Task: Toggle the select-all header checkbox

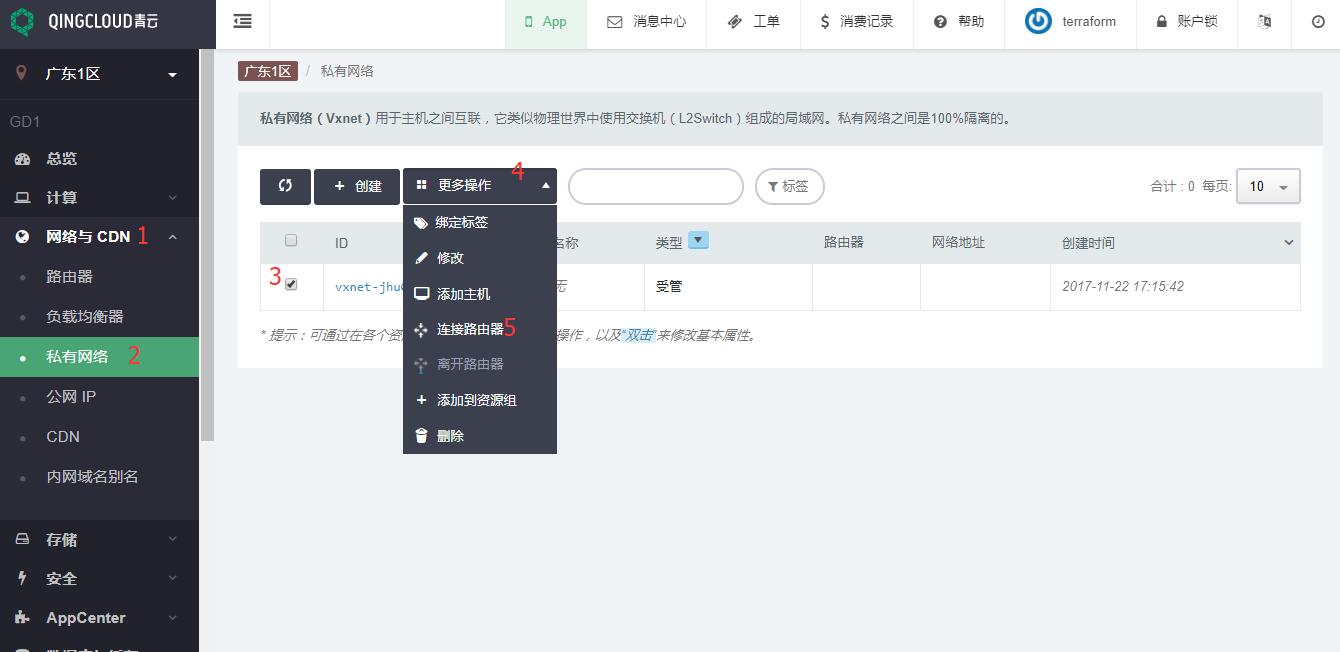Action: pos(291,240)
